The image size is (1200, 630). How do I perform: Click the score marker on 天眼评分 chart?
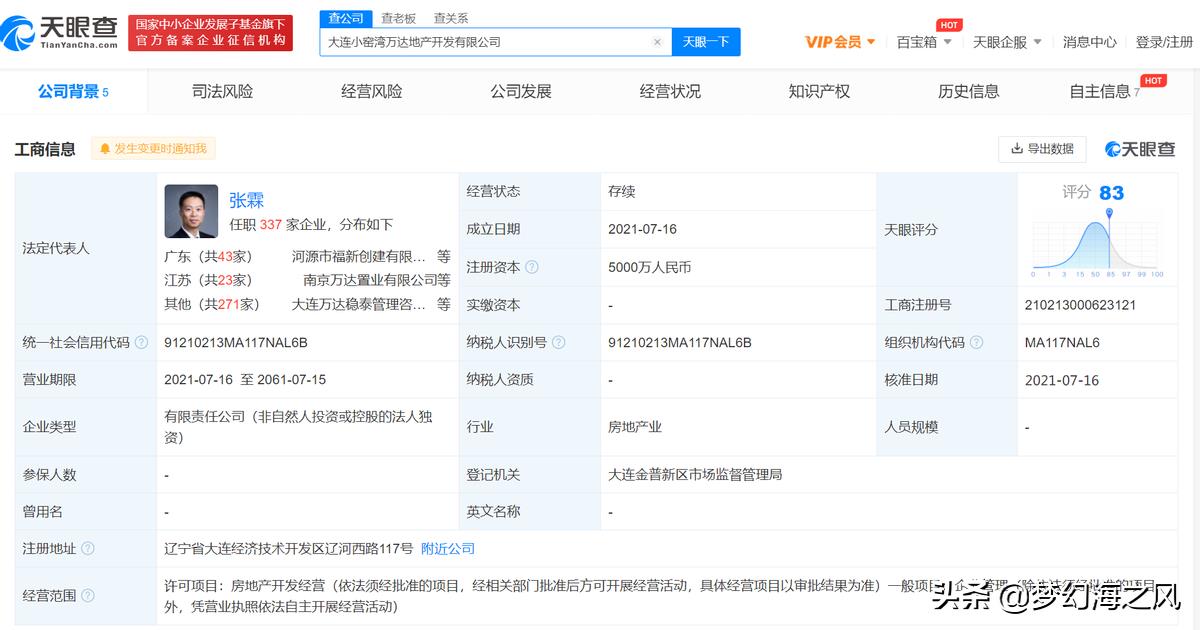point(1109,214)
